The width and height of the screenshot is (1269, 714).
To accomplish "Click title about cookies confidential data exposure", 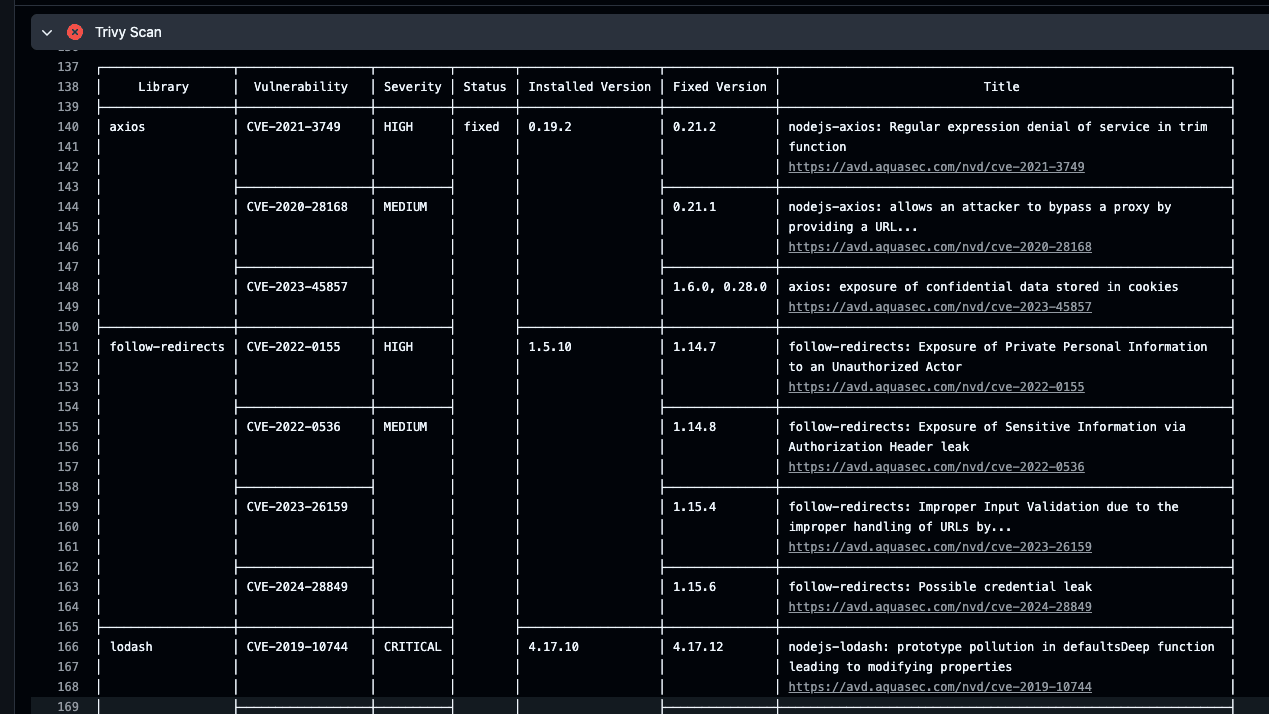I will click(x=983, y=287).
